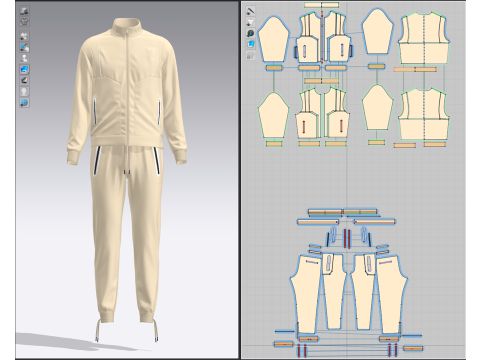Click the top cube icon in 3D window toolbar

coord(24,11)
